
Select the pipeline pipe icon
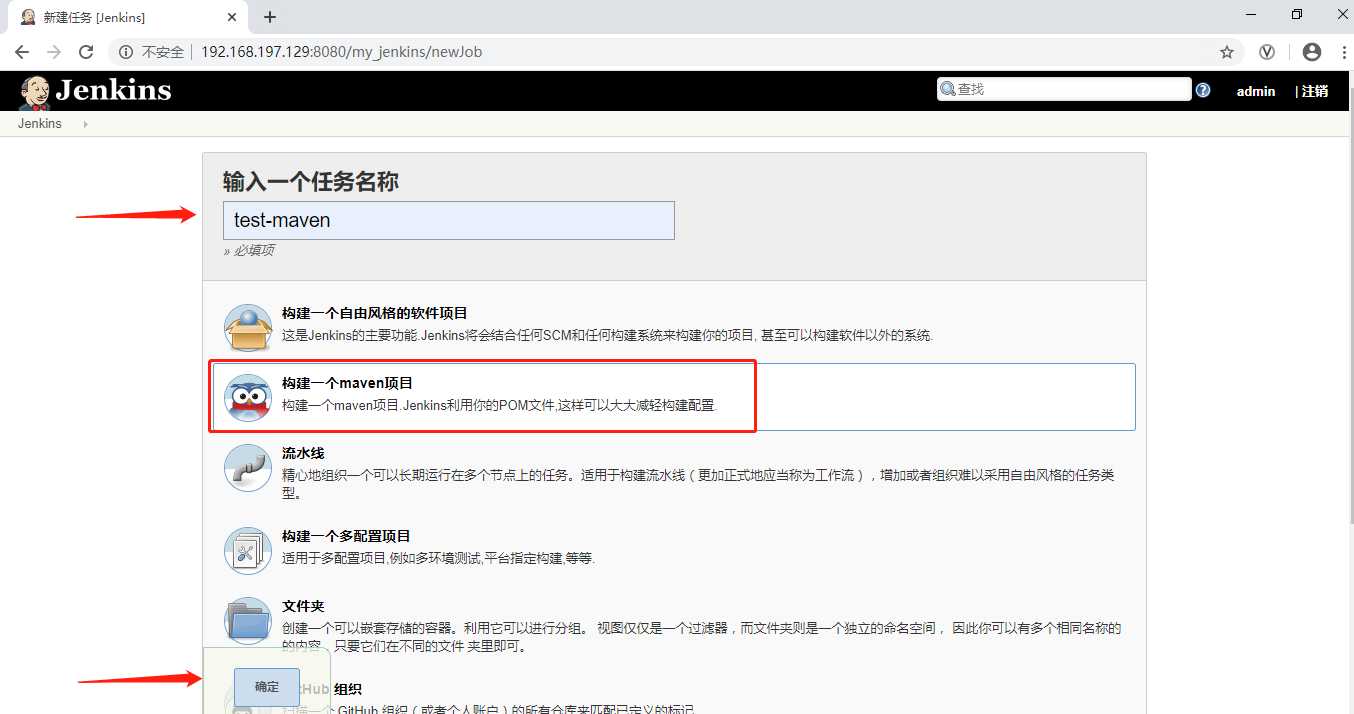tap(248, 468)
